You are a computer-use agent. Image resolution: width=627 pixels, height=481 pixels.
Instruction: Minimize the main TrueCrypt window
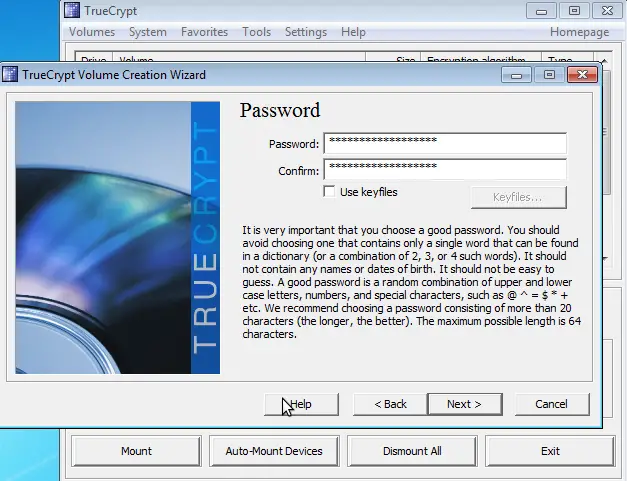541,11
